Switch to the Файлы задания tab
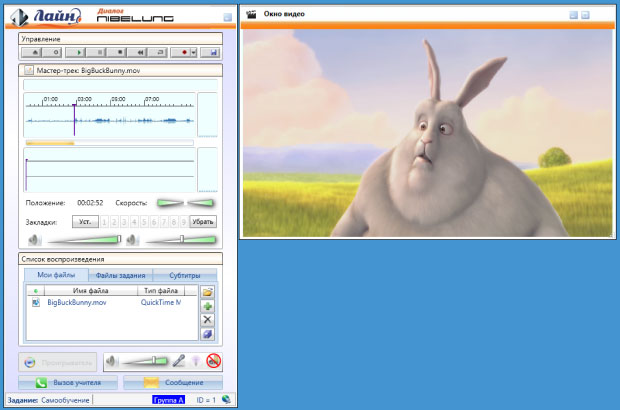This screenshot has width=620, height=410. tap(120, 275)
